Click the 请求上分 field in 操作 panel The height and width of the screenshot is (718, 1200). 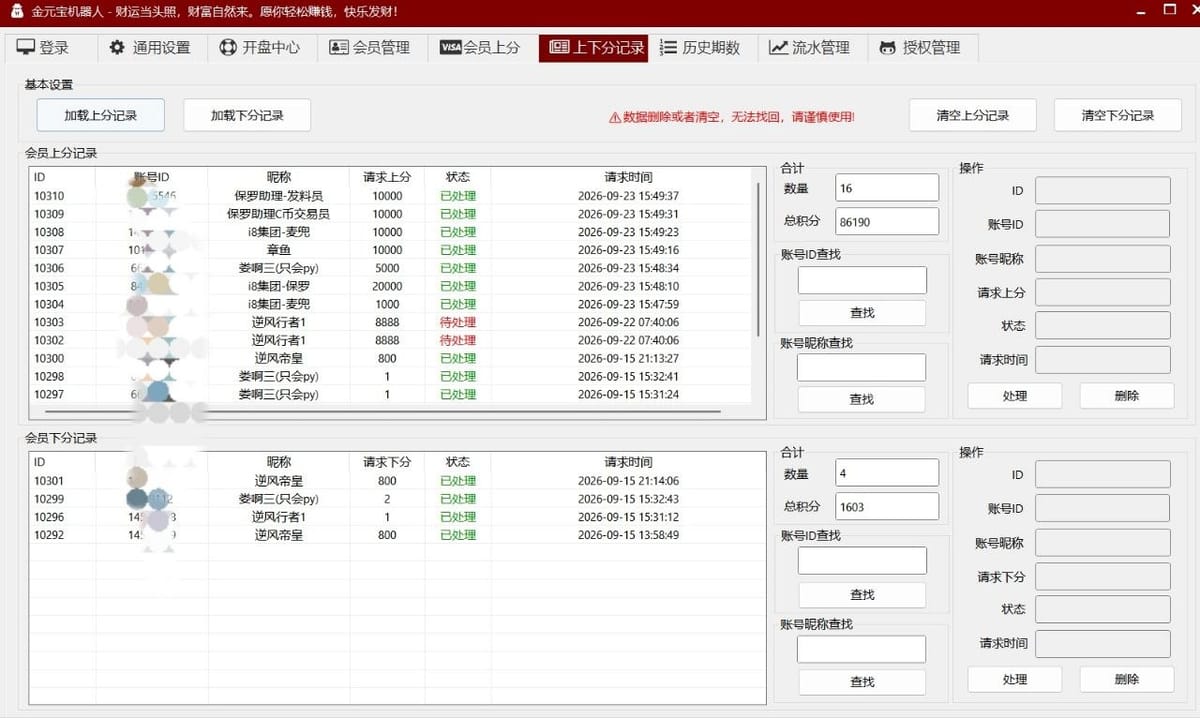click(1102, 292)
